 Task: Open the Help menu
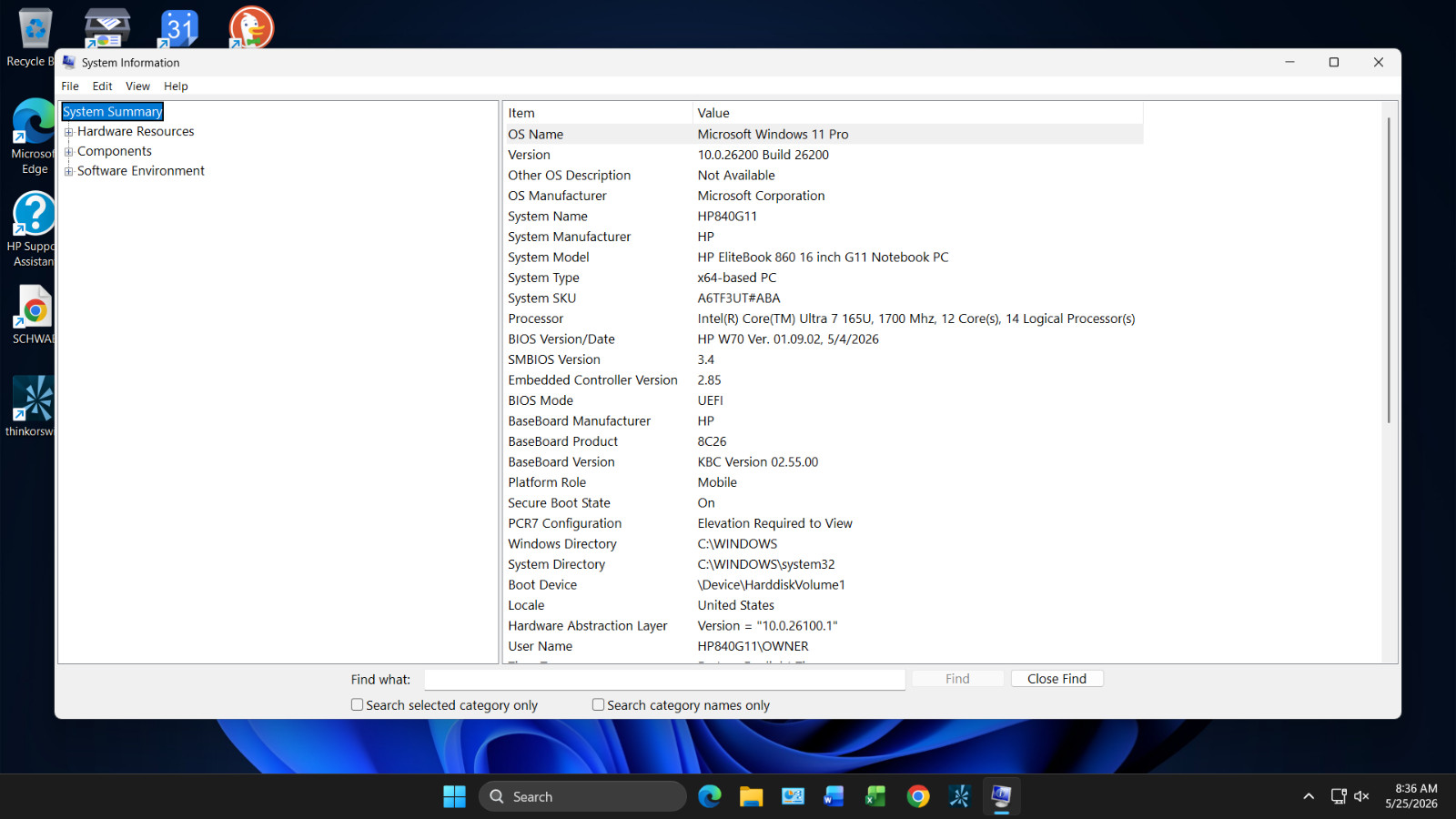click(x=176, y=86)
